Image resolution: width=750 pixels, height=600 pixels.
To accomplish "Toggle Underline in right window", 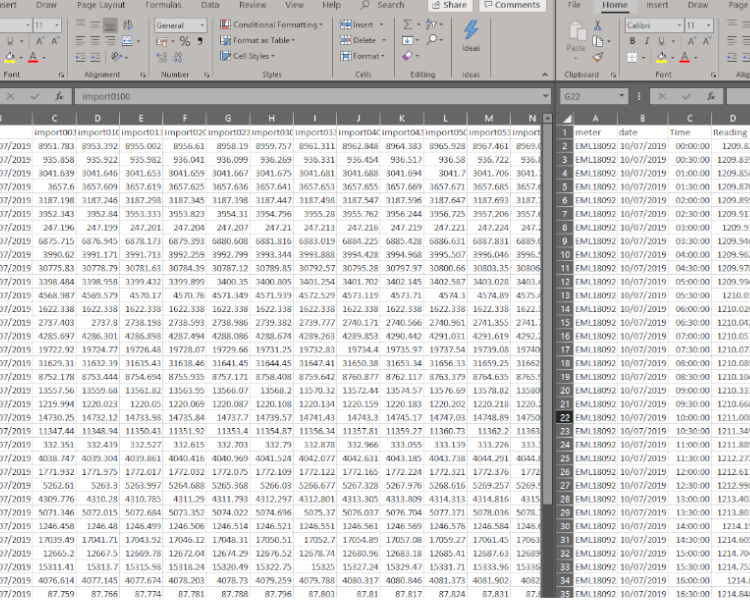I will point(662,41).
